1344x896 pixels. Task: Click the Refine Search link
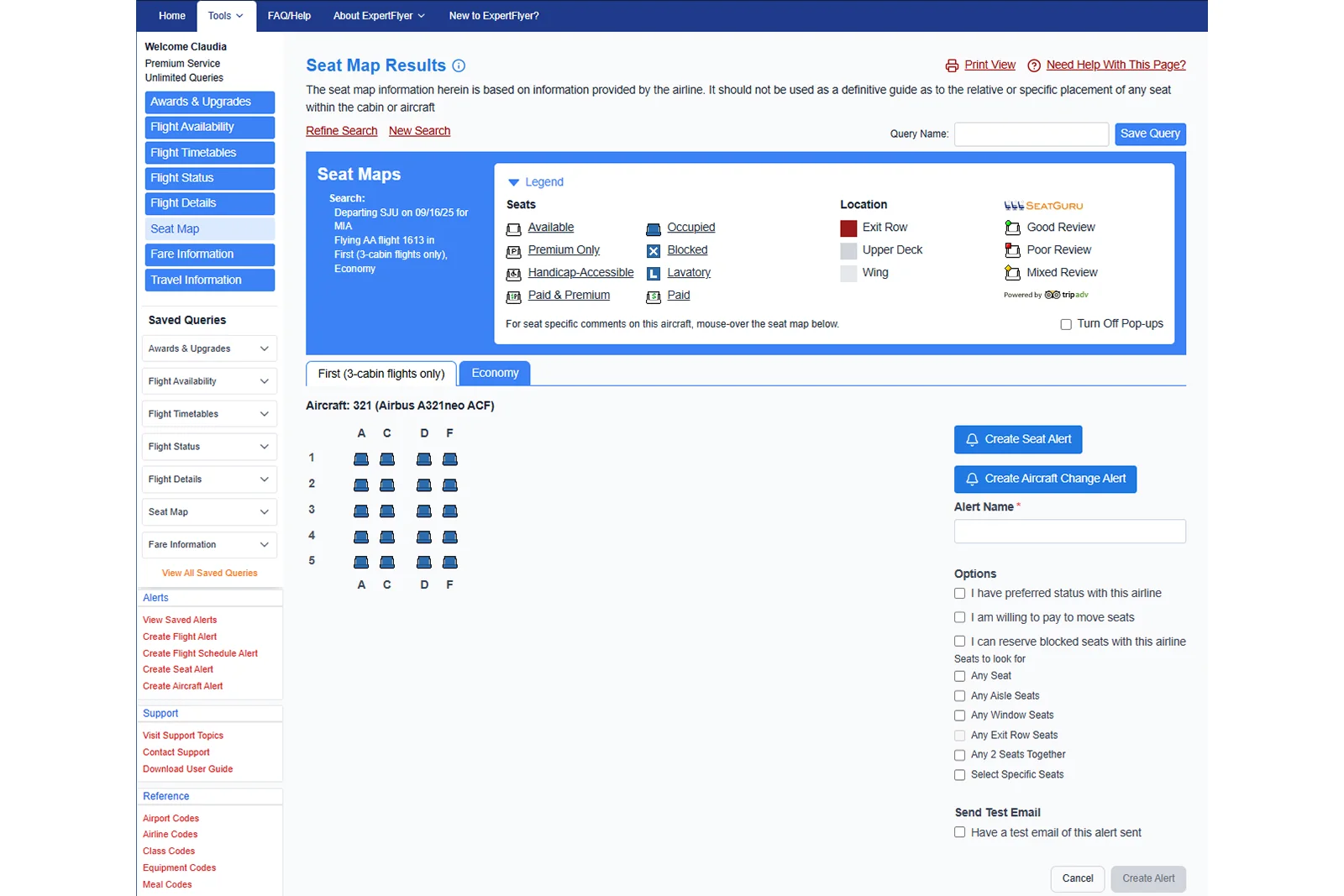pyautogui.click(x=341, y=131)
